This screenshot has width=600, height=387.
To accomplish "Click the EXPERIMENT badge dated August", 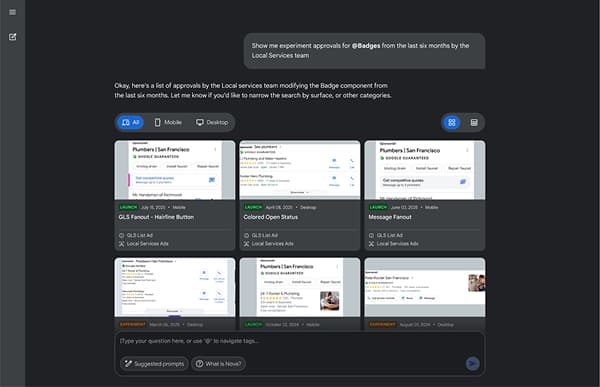I will click(383, 324).
